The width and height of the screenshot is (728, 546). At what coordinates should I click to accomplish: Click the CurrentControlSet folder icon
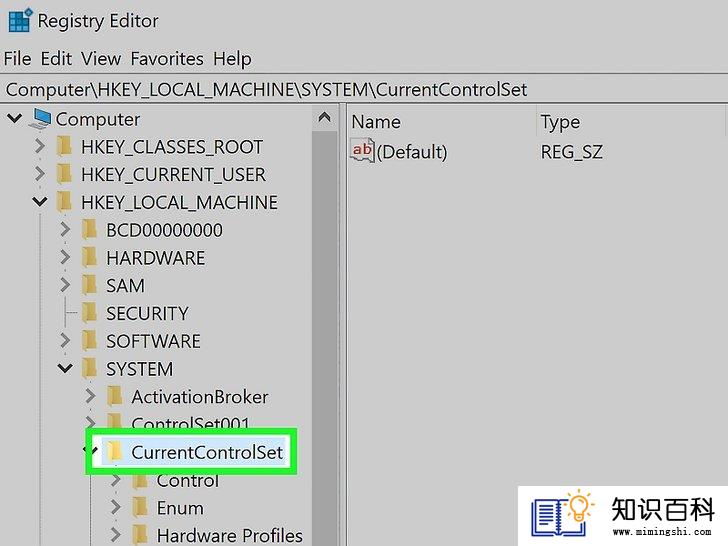[115, 452]
